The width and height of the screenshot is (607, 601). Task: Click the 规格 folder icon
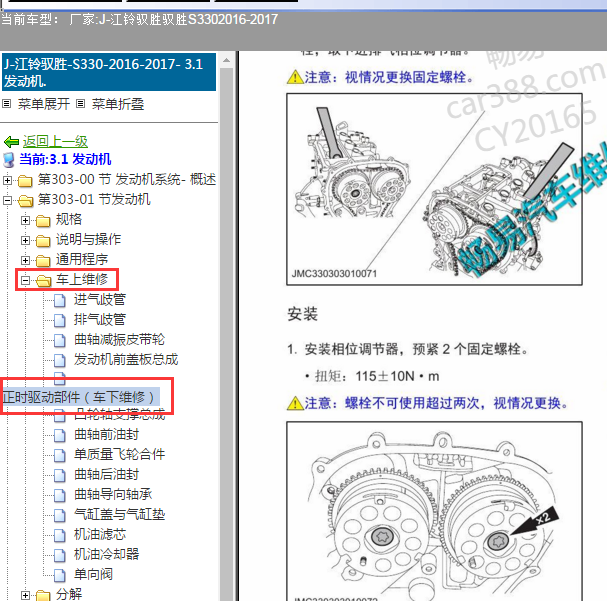coord(43,221)
